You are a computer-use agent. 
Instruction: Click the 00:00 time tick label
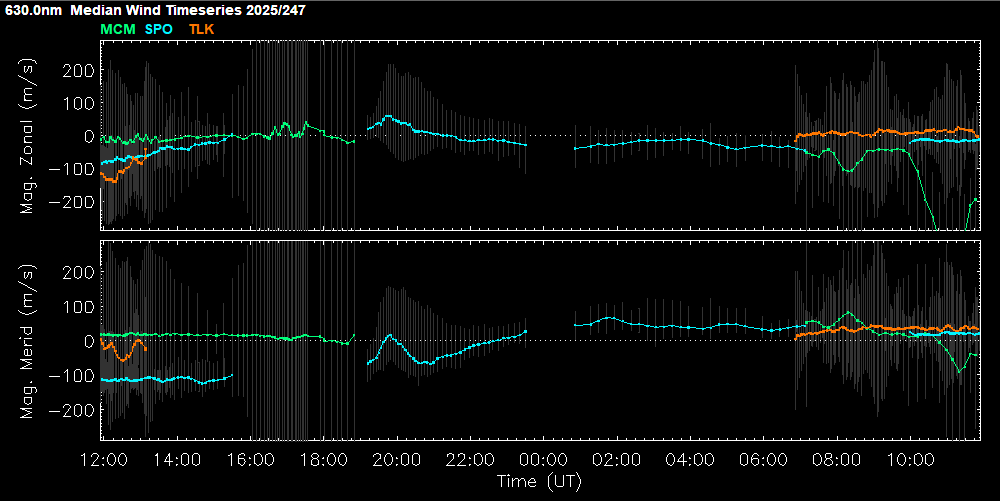point(543,460)
